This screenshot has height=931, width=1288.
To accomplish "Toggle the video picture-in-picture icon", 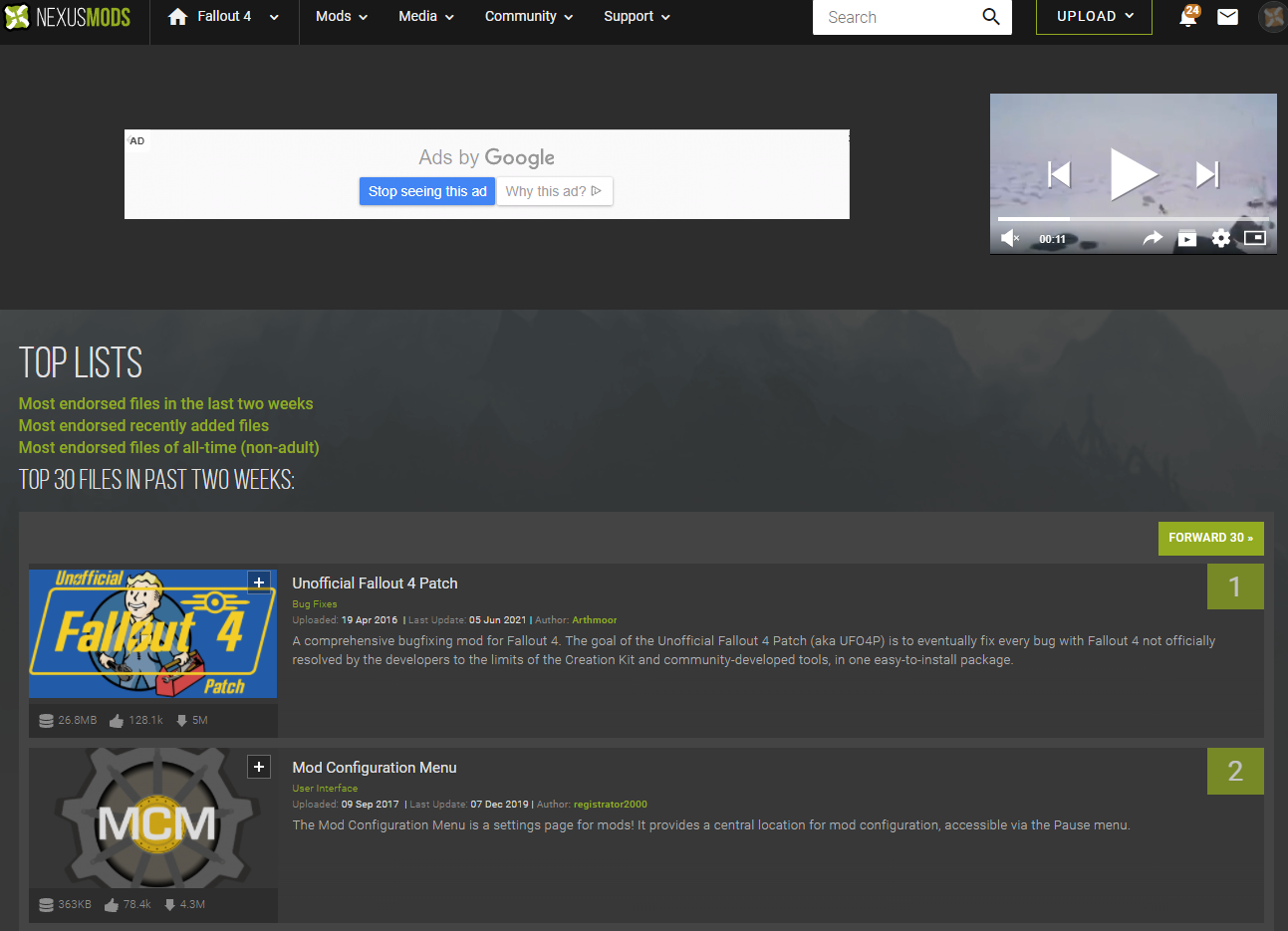I will 1255,238.
